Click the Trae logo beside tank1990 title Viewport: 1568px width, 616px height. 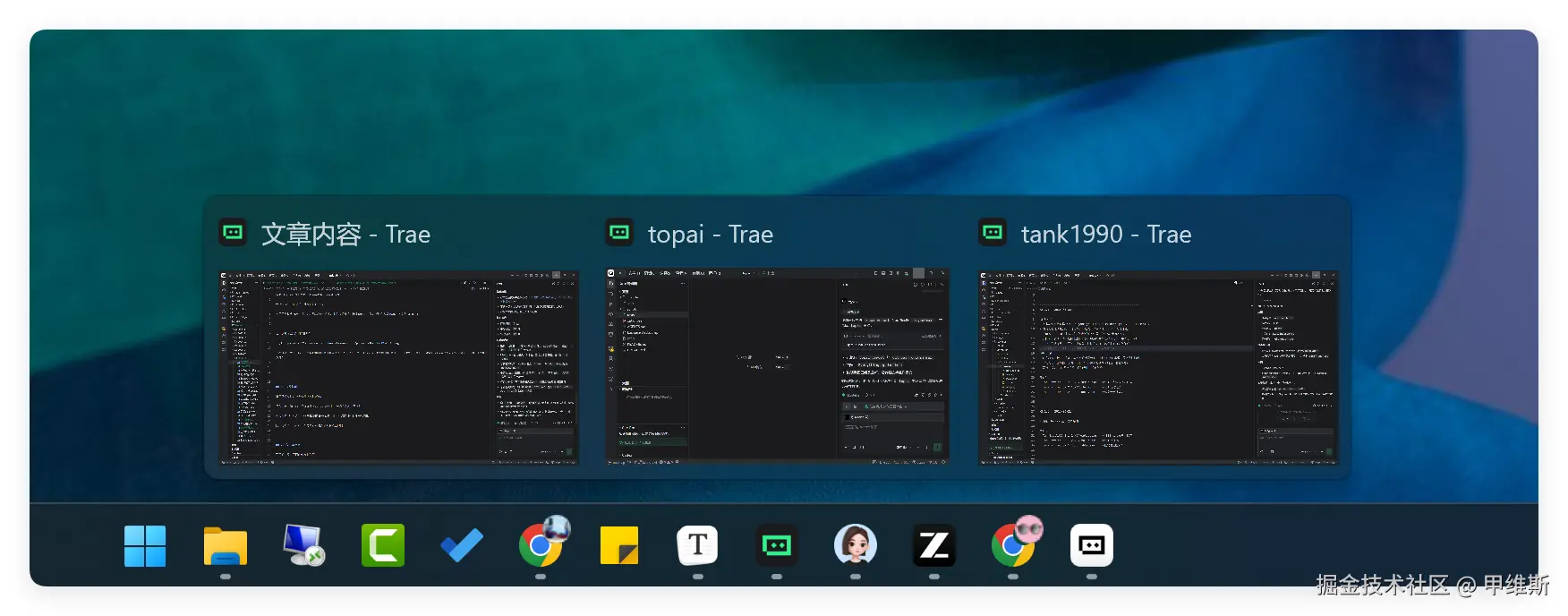(x=993, y=233)
